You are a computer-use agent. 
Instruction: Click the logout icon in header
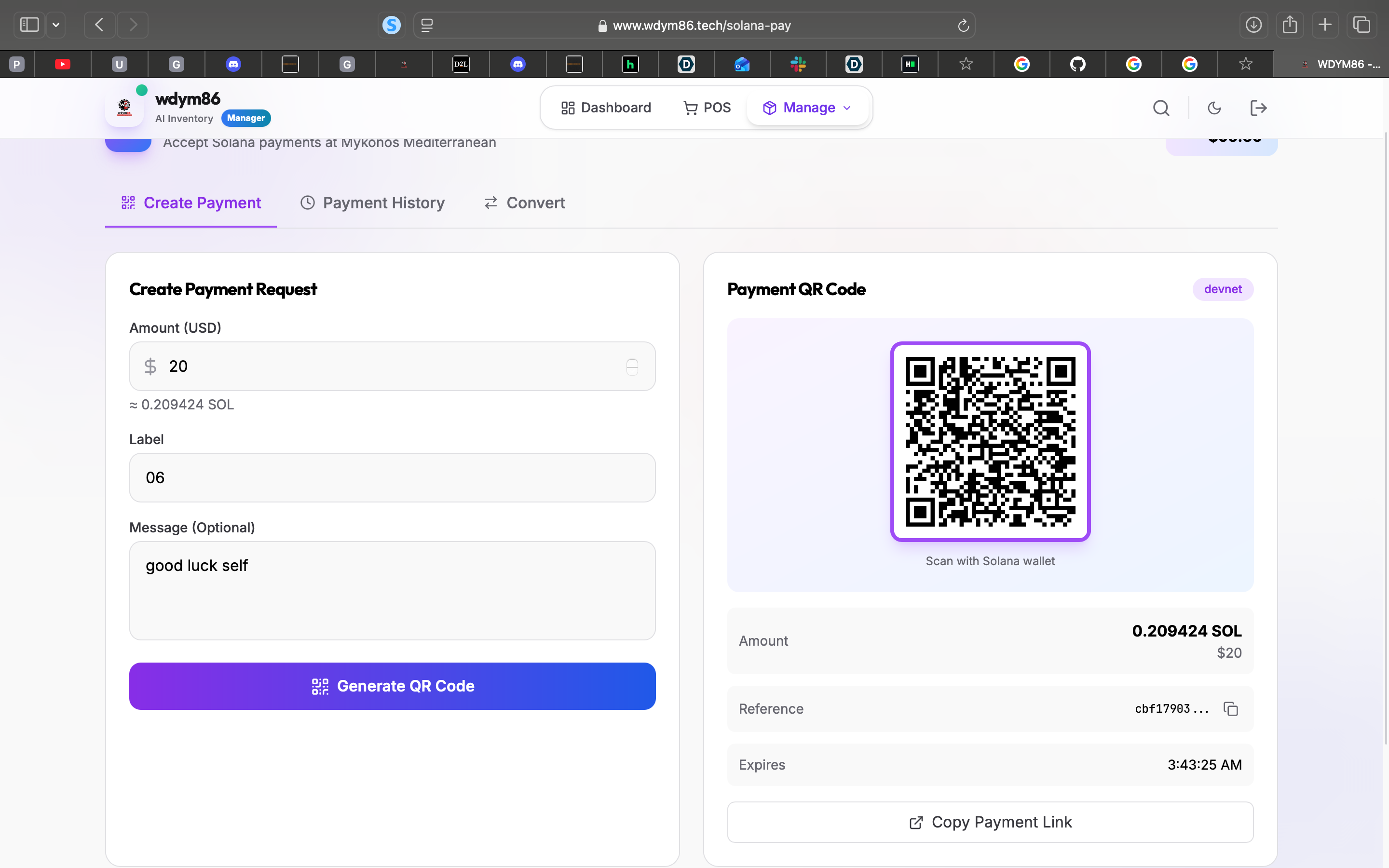click(1257, 108)
